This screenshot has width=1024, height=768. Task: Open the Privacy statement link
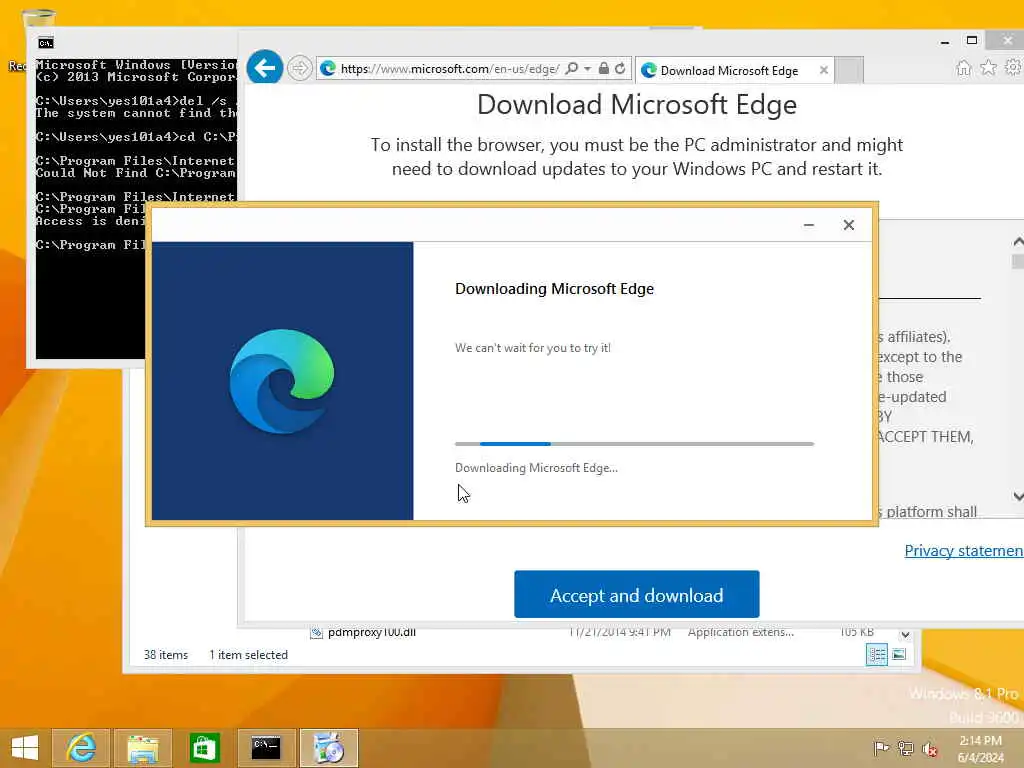pos(964,551)
